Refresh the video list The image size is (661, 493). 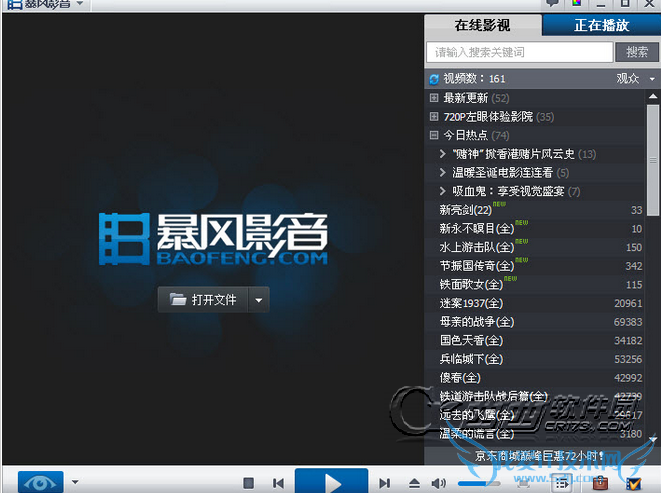(434, 79)
